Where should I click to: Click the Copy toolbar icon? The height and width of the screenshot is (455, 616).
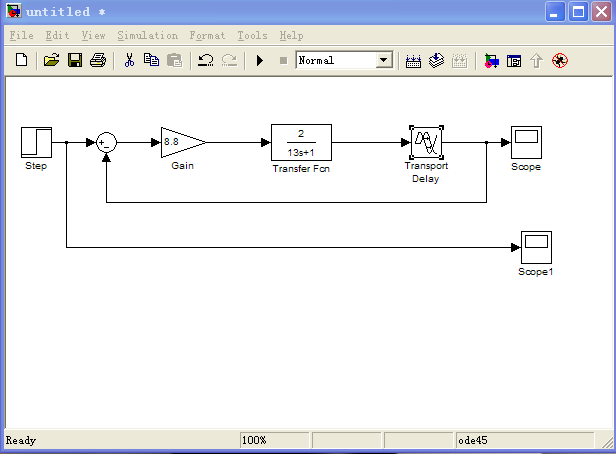tap(151, 61)
